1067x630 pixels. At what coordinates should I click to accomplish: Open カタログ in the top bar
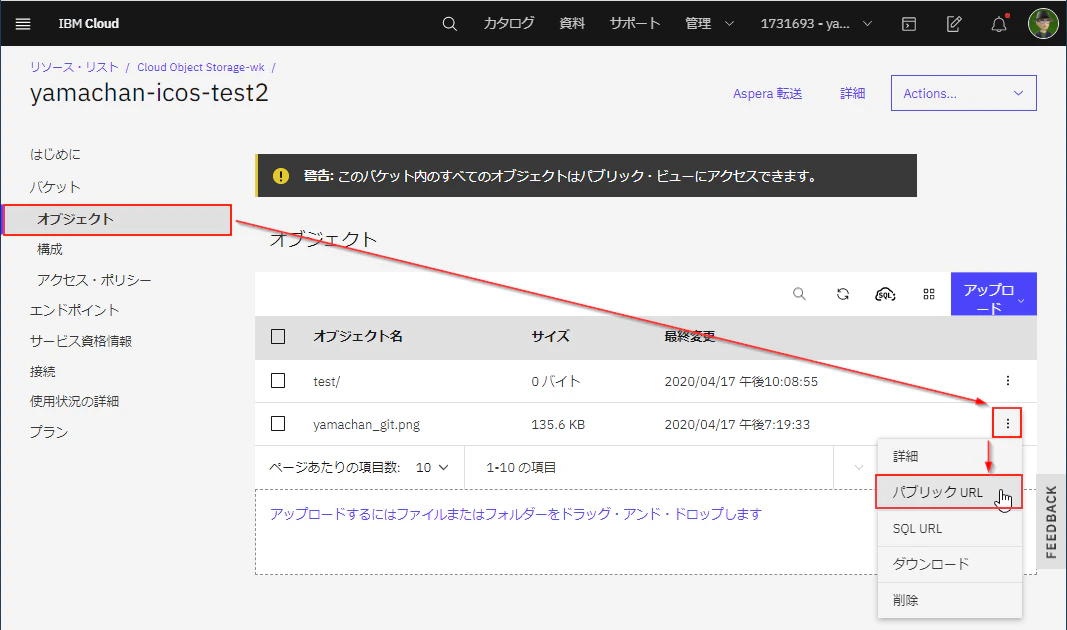tap(508, 24)
